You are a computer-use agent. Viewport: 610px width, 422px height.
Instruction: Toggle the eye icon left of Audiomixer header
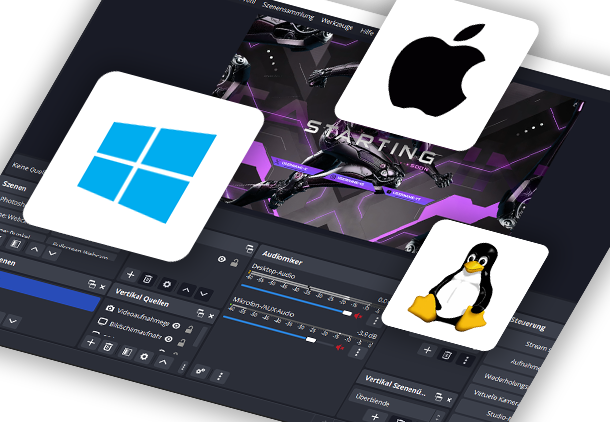pyautogui.click(x=222, y=259)
